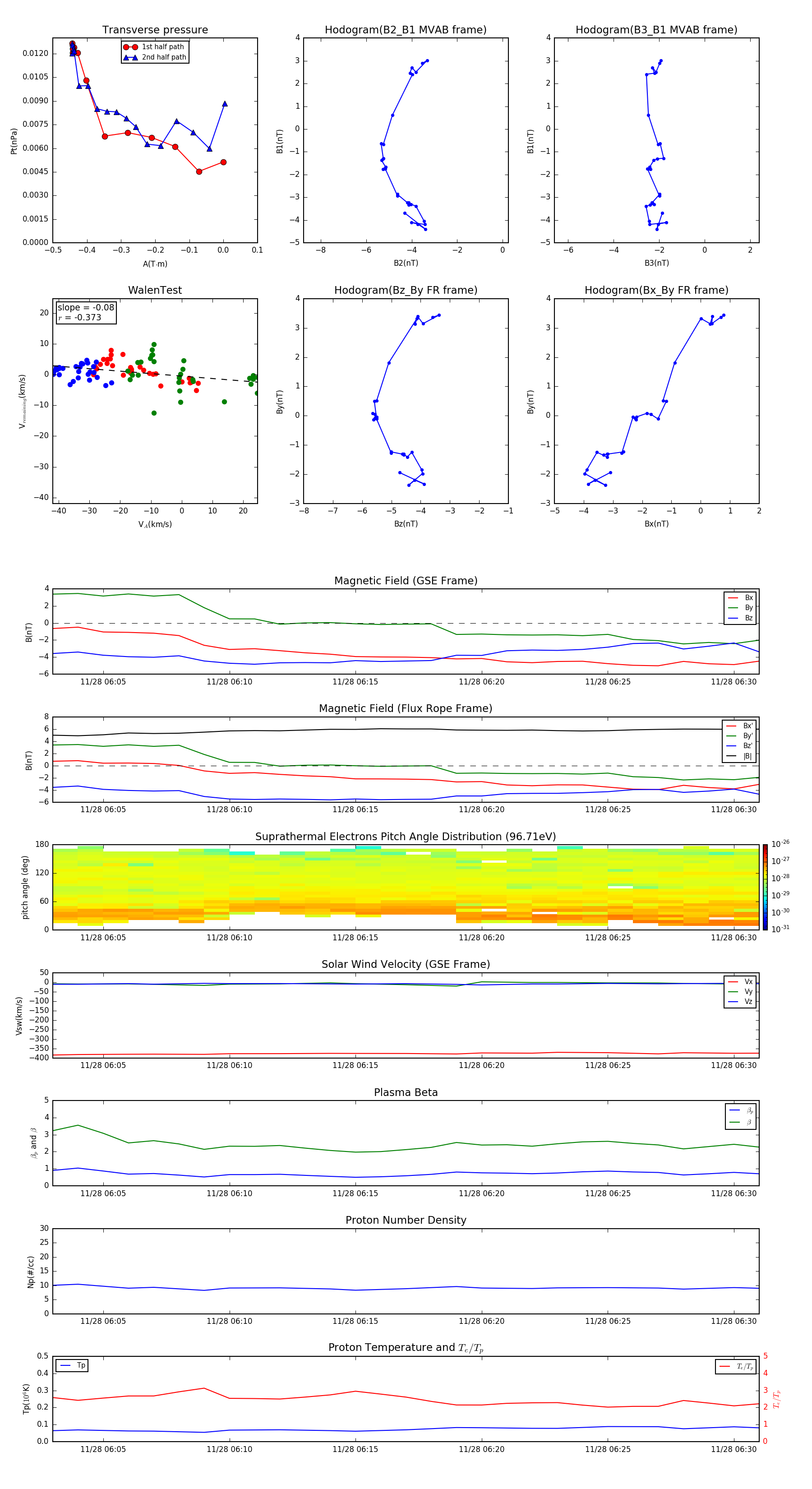The image size is (812, 1489).
Task: Click the 'Bz(nT)' x-axis label
Action: point(406,524)
